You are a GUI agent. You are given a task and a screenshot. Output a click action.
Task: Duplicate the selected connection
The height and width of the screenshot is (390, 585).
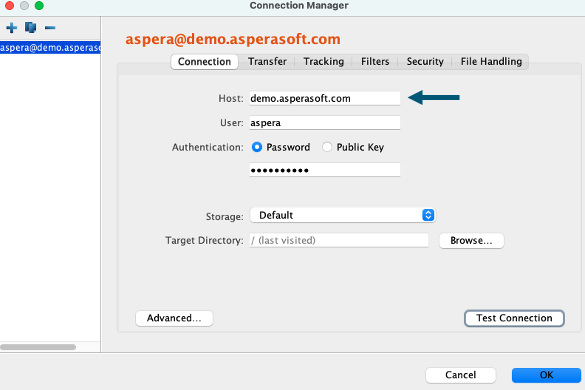point(31,28)
